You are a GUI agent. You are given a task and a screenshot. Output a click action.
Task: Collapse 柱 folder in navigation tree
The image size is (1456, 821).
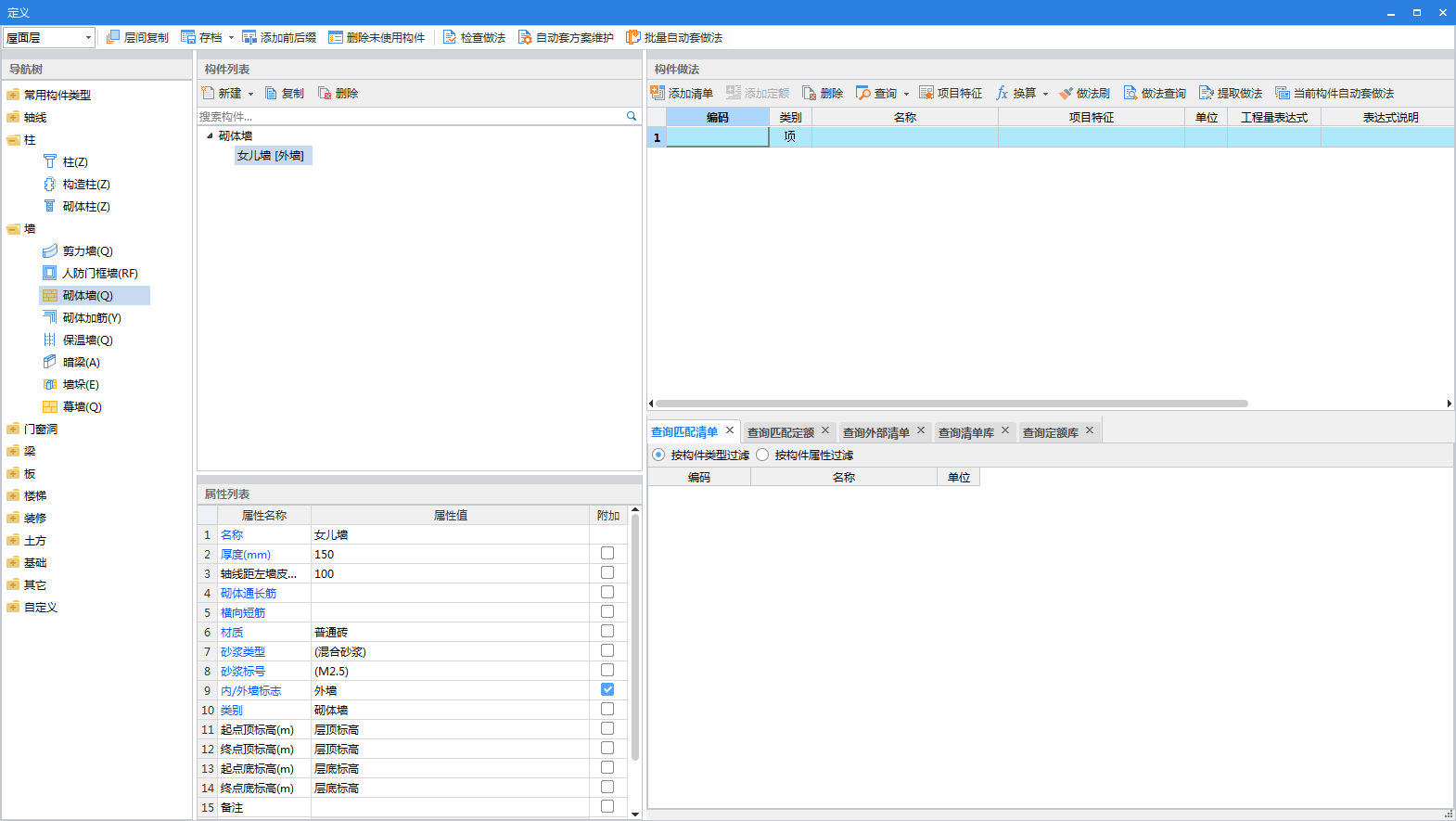[x=13, y=139]
